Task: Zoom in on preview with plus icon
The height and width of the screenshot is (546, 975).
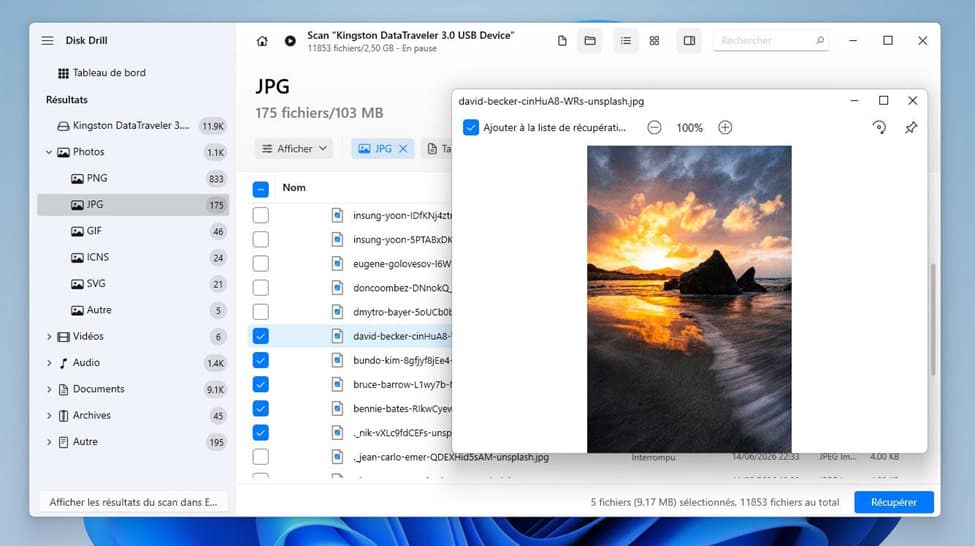Action: click(725, 127)
